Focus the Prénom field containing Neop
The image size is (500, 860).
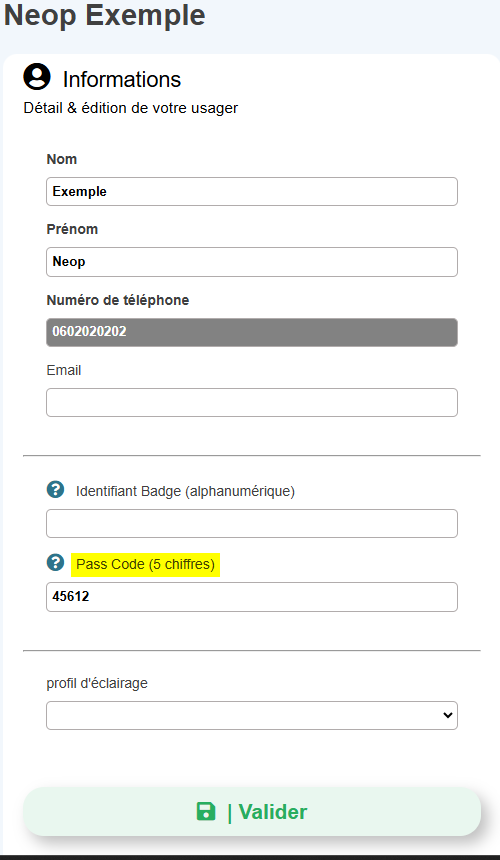click(252, 262)
